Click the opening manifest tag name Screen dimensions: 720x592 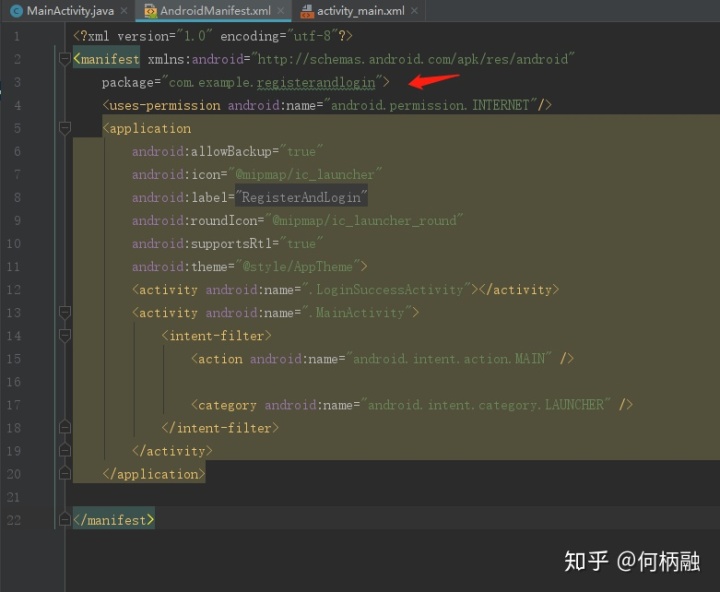[110, 59]
